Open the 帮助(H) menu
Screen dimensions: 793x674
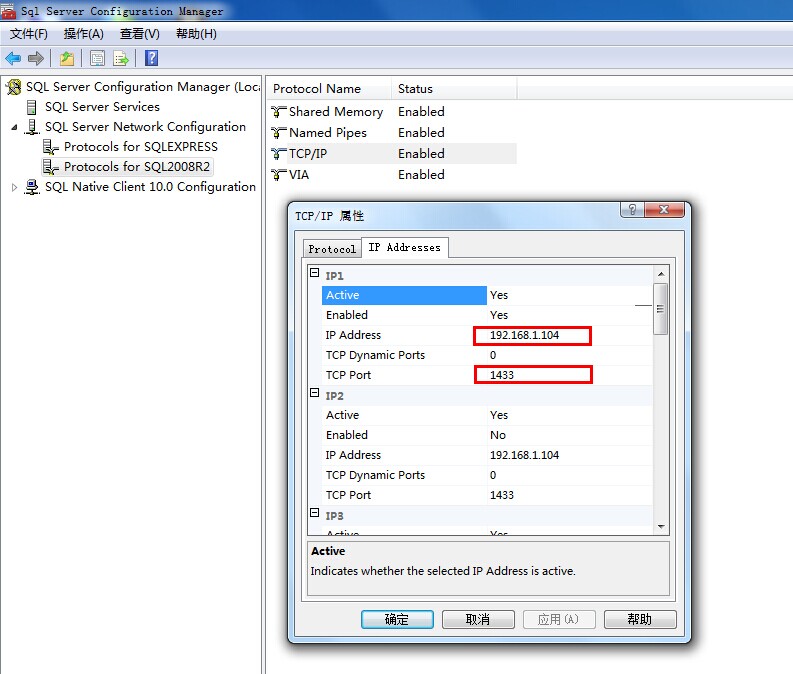point(196,34)
